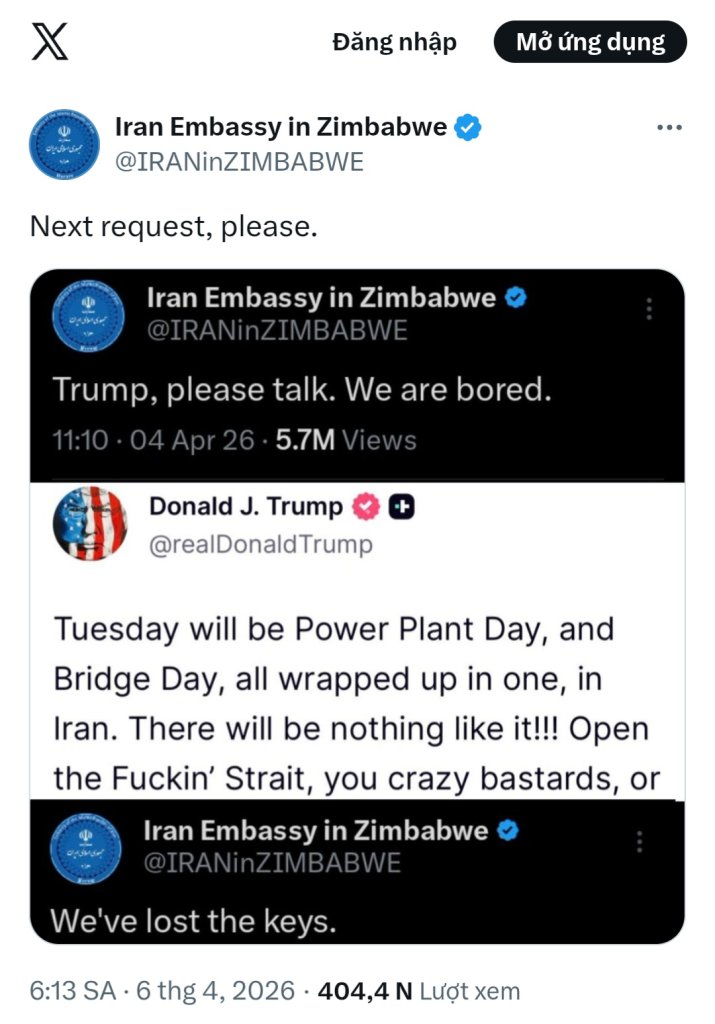
Task: Click the X logo in header
Action: pyautogui.click(x=50, y=42)
